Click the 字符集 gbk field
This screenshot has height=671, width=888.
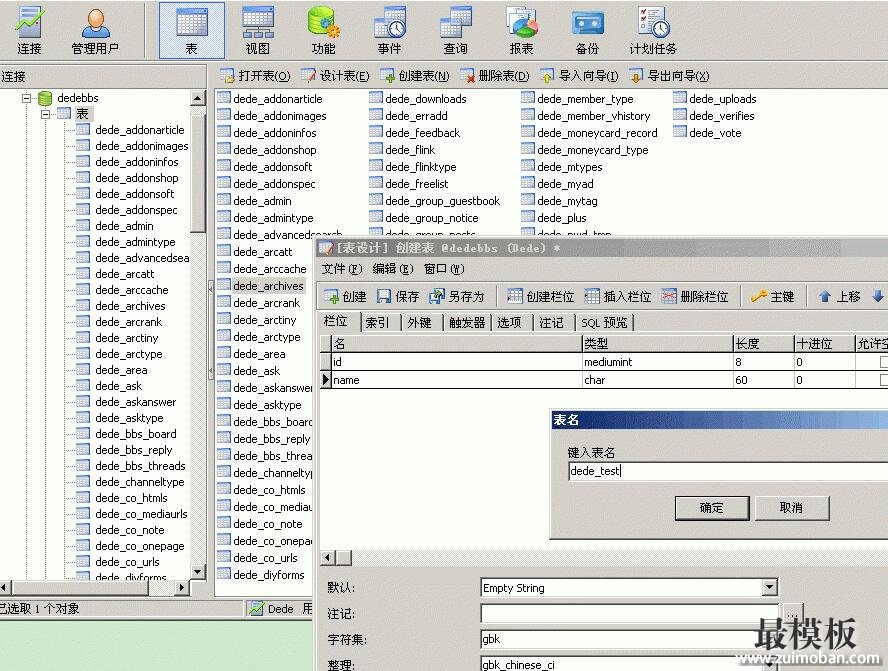(x=629, y=639)
